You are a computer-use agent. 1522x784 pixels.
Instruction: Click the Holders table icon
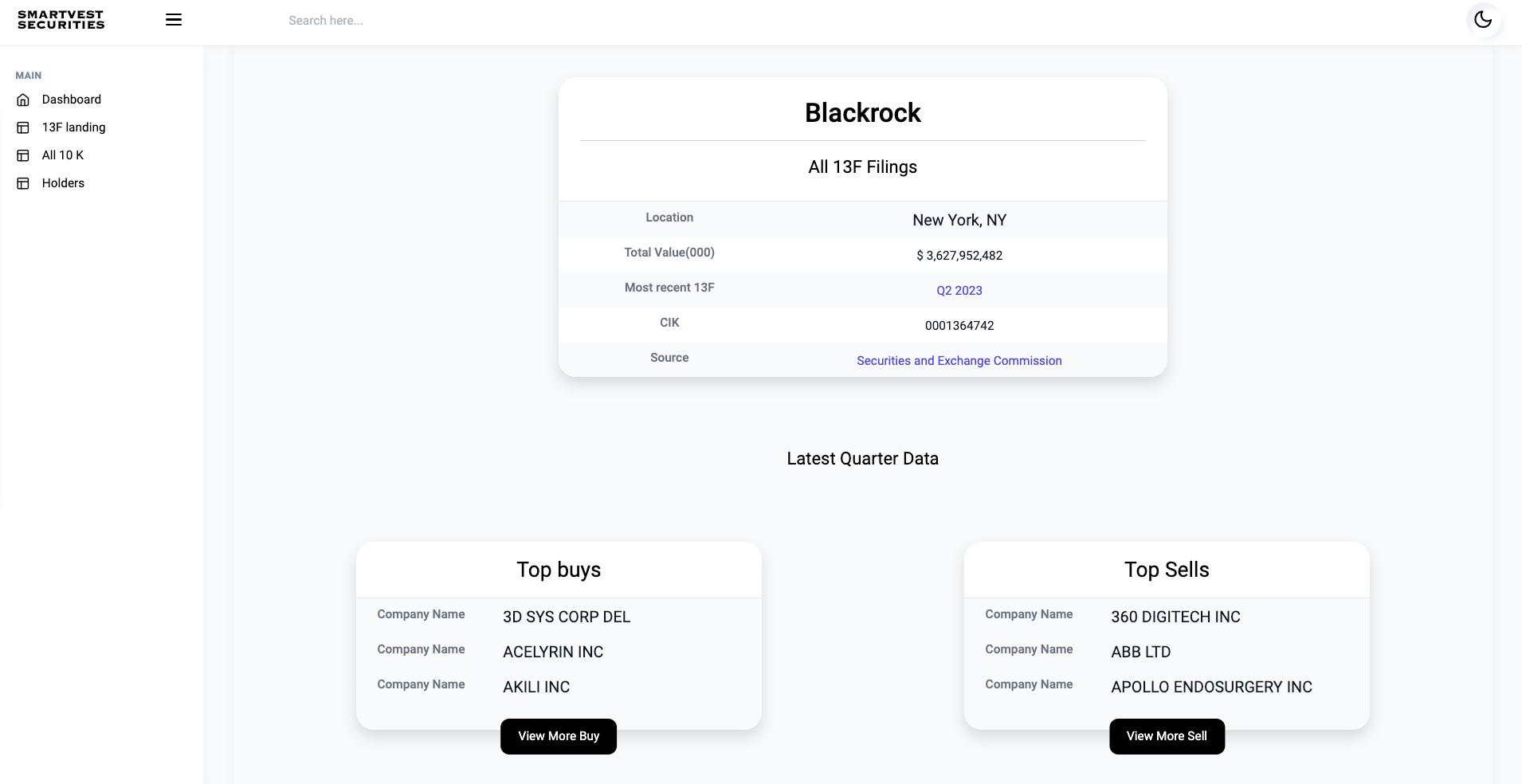pyautogui.click(x=23, y=183)
